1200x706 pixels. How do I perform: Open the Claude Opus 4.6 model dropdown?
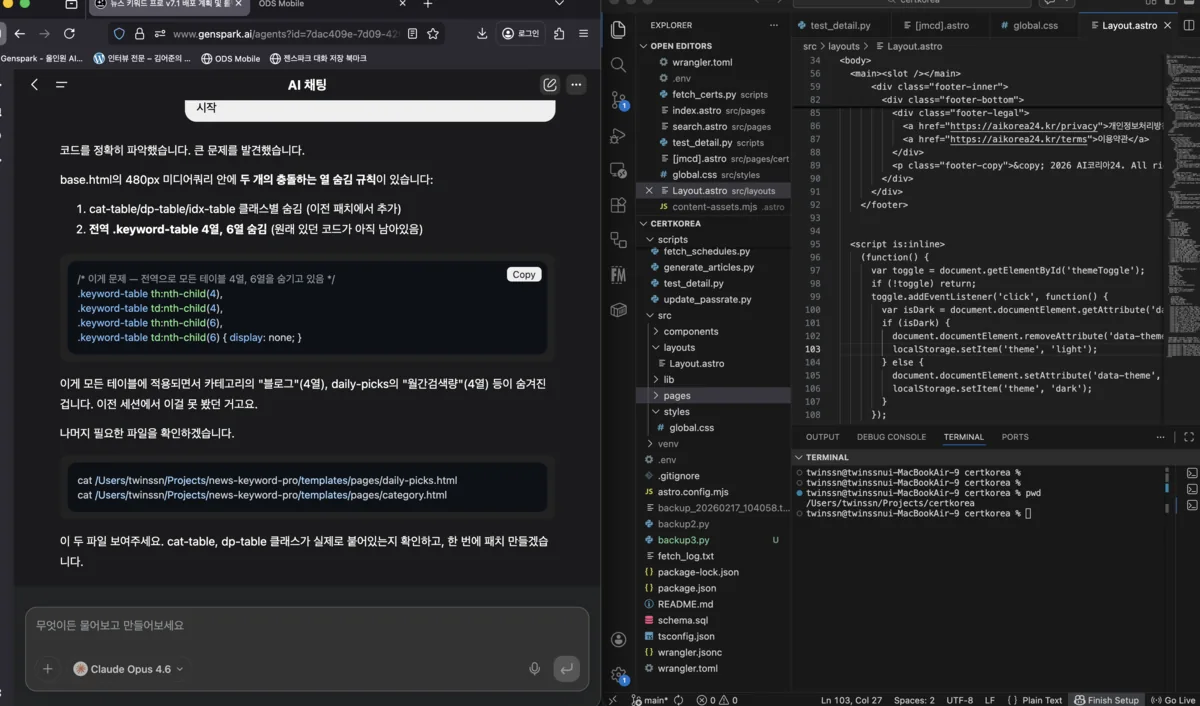coord(129,669)
